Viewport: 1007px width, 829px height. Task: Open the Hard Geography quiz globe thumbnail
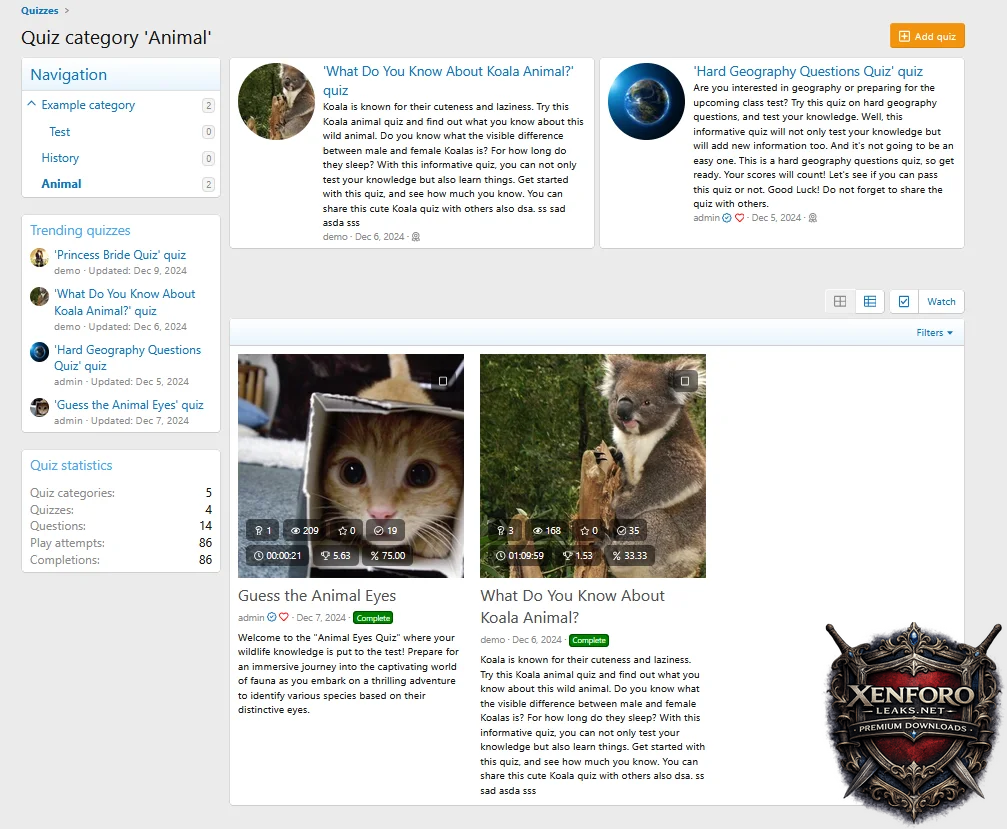tap(646, 101)
